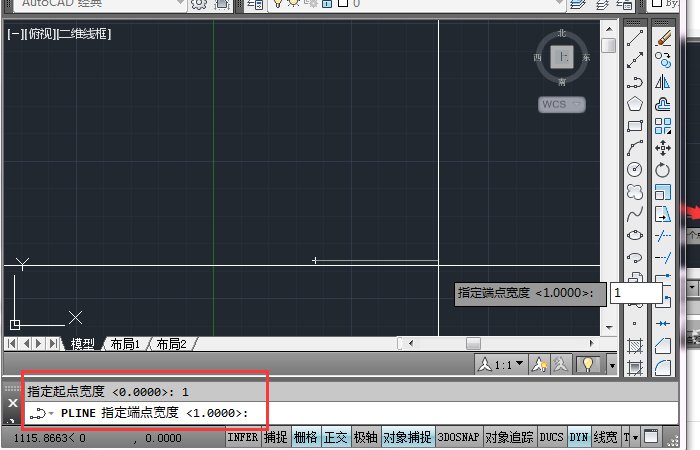Select the Extend tool
The width and height of the screenshot is (700, 450).
coord(663,258)
